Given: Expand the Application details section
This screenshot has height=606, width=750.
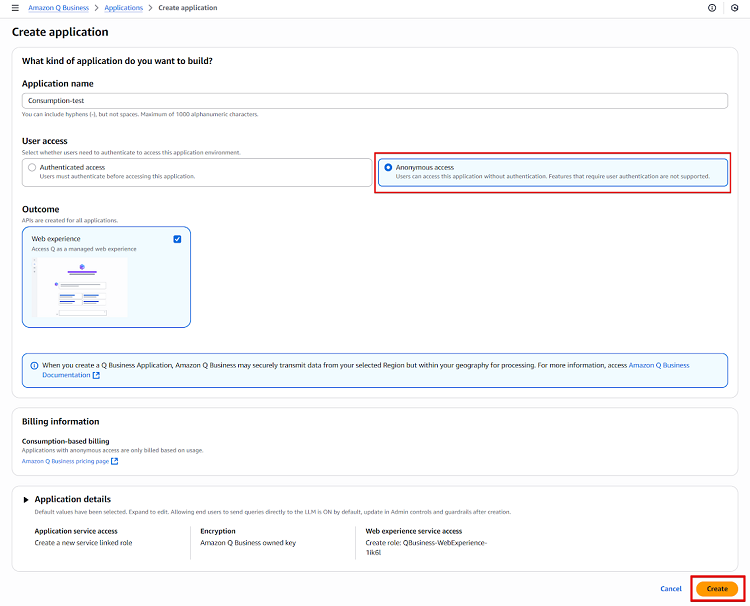Looking at the screenshot, I should point(26,499).
